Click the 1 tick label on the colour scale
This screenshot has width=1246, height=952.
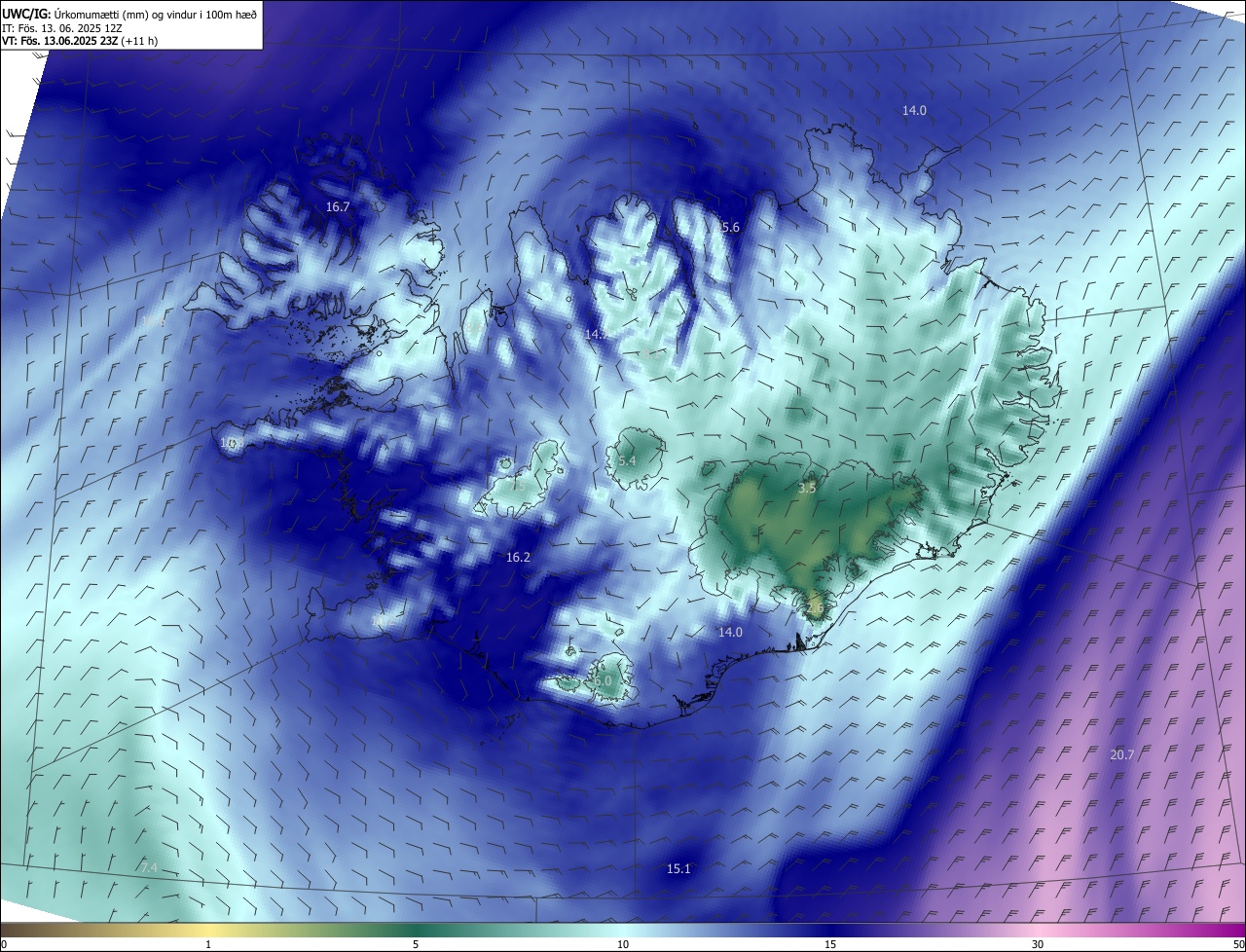pos(208,945)
